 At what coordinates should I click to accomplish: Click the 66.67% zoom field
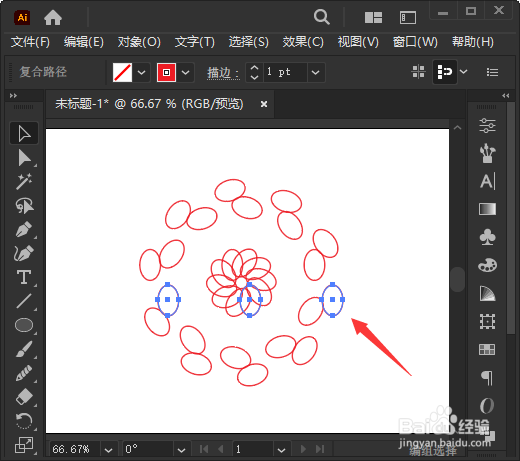pyautogui.click(x=74, y=449)
